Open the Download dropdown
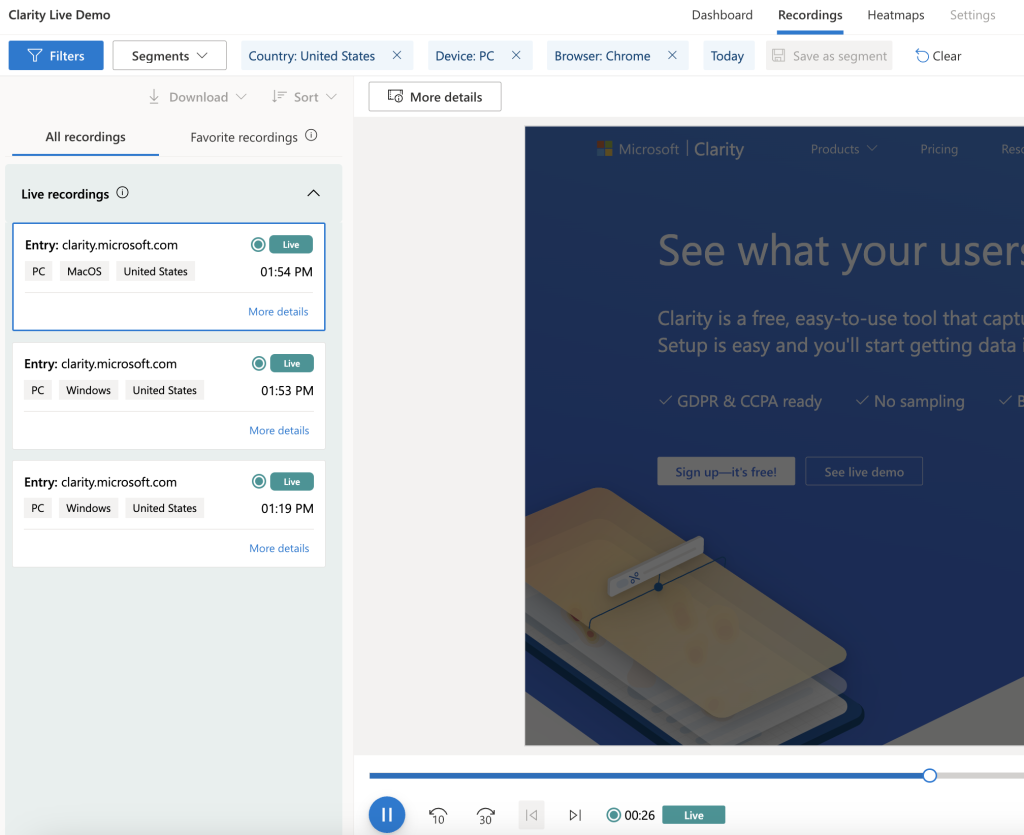 tap(198, 97)
